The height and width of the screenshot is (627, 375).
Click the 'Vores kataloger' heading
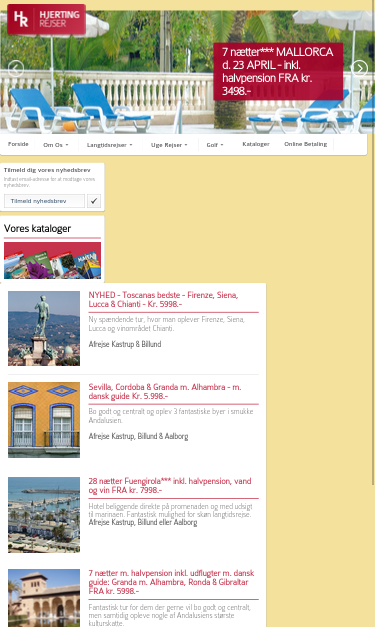tap(37, 228)
